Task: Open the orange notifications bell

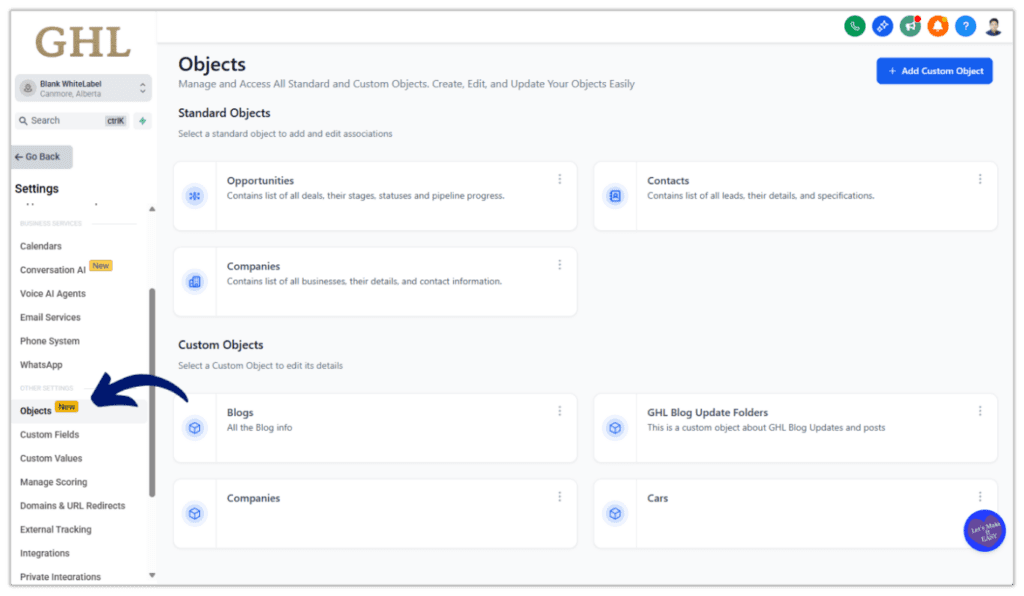Action: (937, 27)
